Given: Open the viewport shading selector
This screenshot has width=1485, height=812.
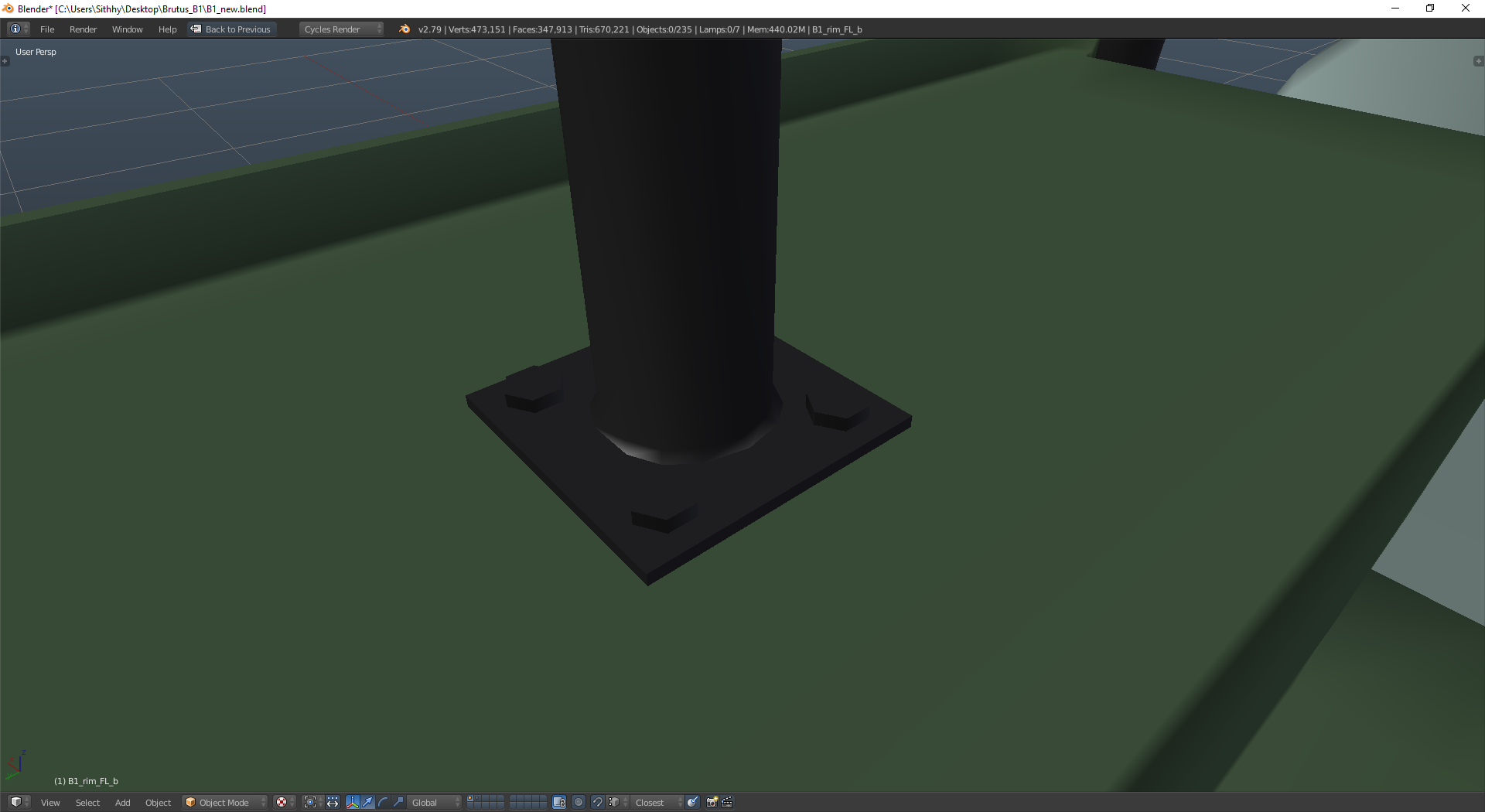Looking at the screenshot, I should point(285,803).
